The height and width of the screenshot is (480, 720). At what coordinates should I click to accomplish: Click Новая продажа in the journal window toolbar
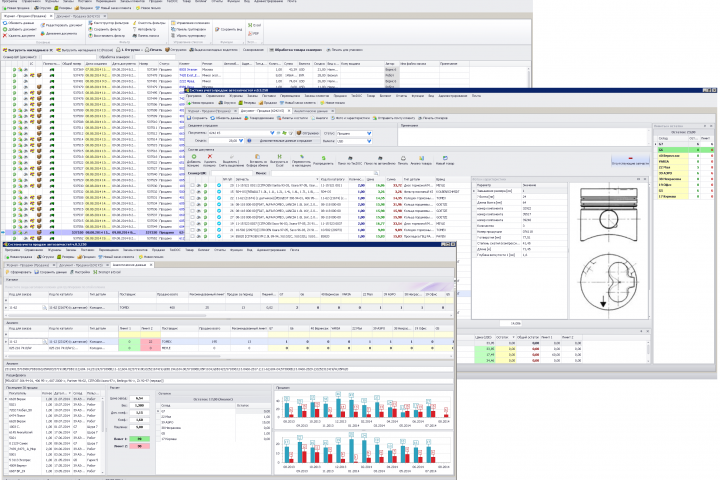tap(16, 8)
